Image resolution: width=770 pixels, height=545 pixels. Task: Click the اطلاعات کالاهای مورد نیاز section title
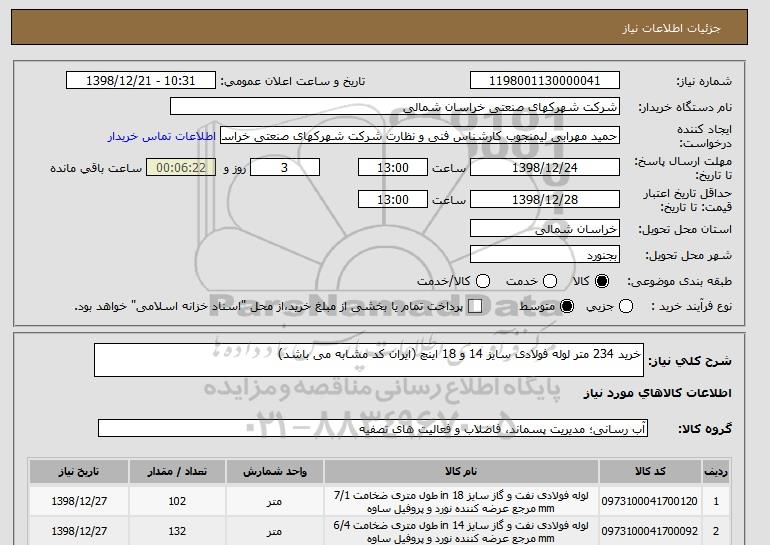point(658,393)
